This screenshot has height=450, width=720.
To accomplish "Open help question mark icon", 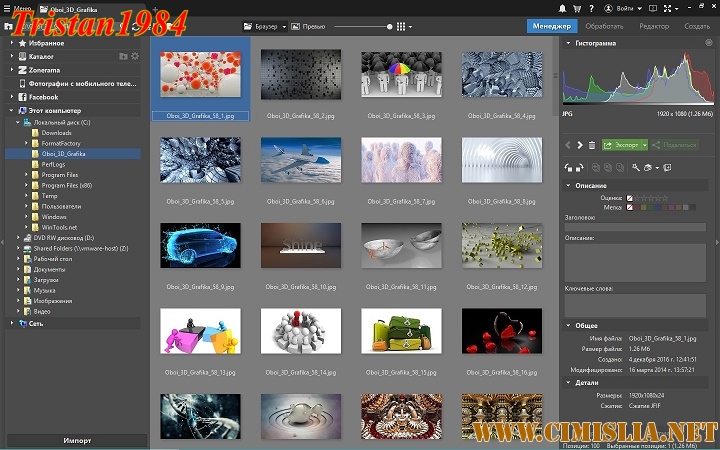I will tap(591, 8).
